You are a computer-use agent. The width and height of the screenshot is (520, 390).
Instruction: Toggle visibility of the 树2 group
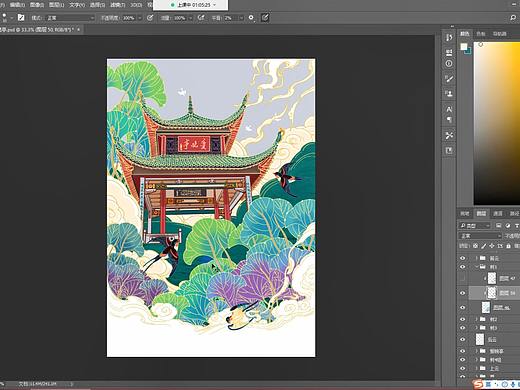(x=463, y=319)
